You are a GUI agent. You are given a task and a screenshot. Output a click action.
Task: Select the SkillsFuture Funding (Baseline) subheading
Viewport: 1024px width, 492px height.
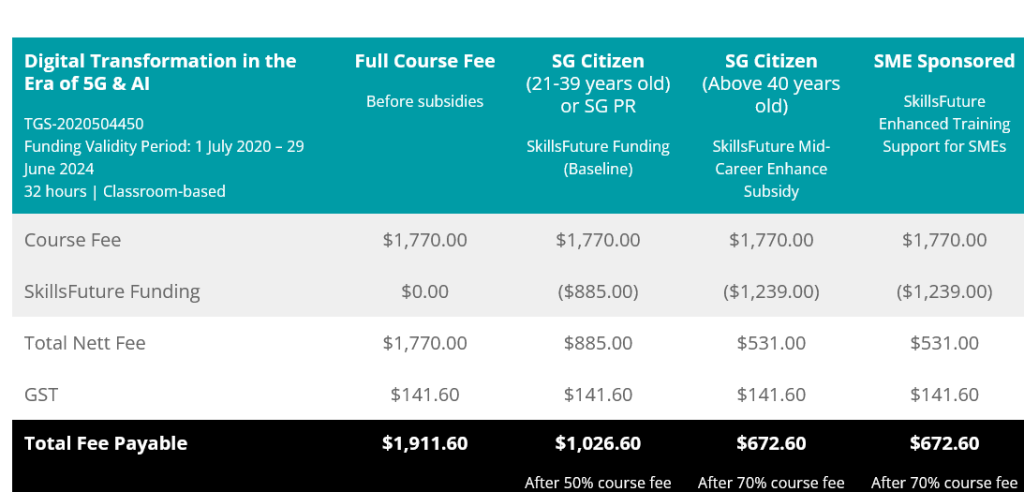(598, 157)
